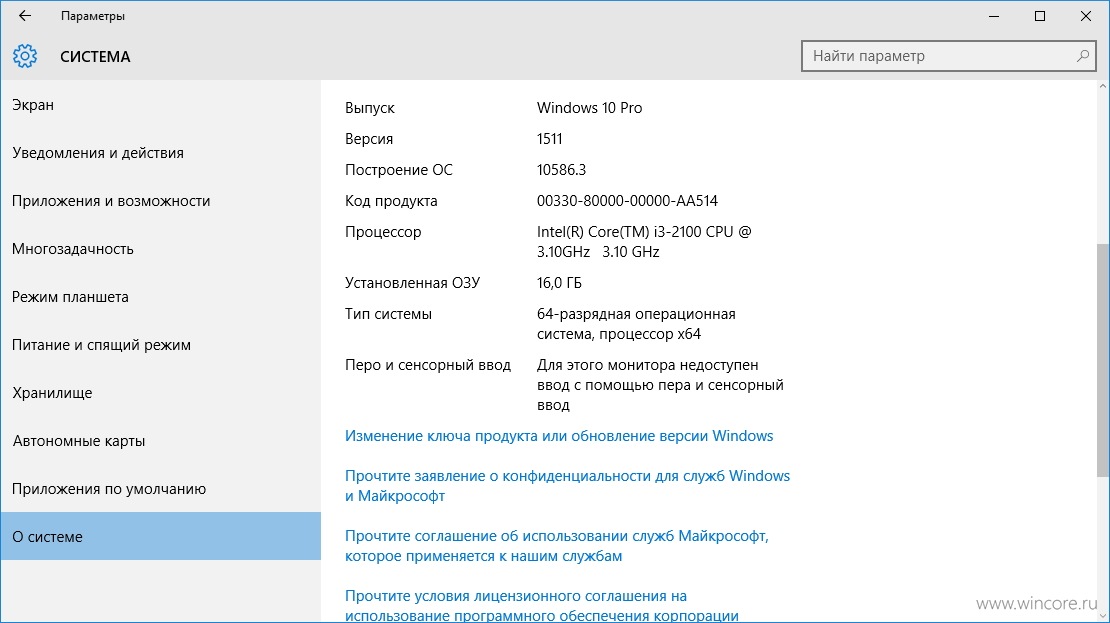Focus the 'Найти параметр' search field
The height and width of the screenshot is (623, 1110).
pyautogui.click(x=949, y=56)
